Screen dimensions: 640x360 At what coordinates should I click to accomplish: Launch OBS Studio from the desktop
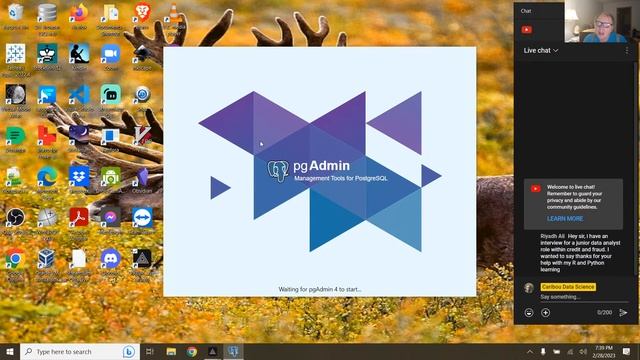pos(16,218)
